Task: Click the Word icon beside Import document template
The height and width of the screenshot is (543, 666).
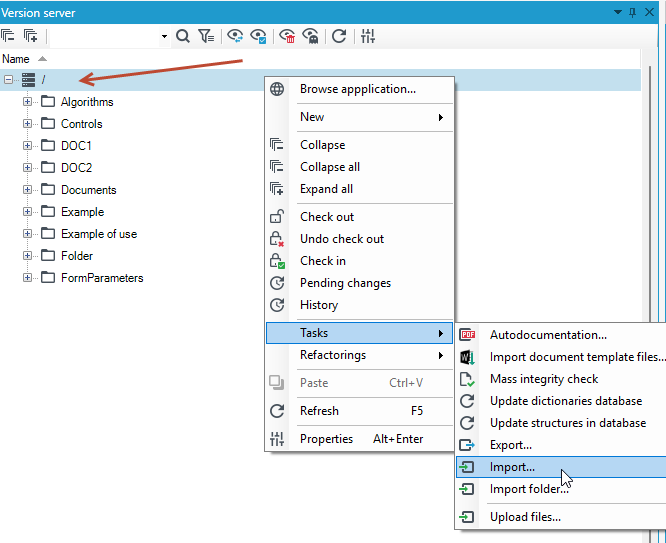Action: [467, 357]
